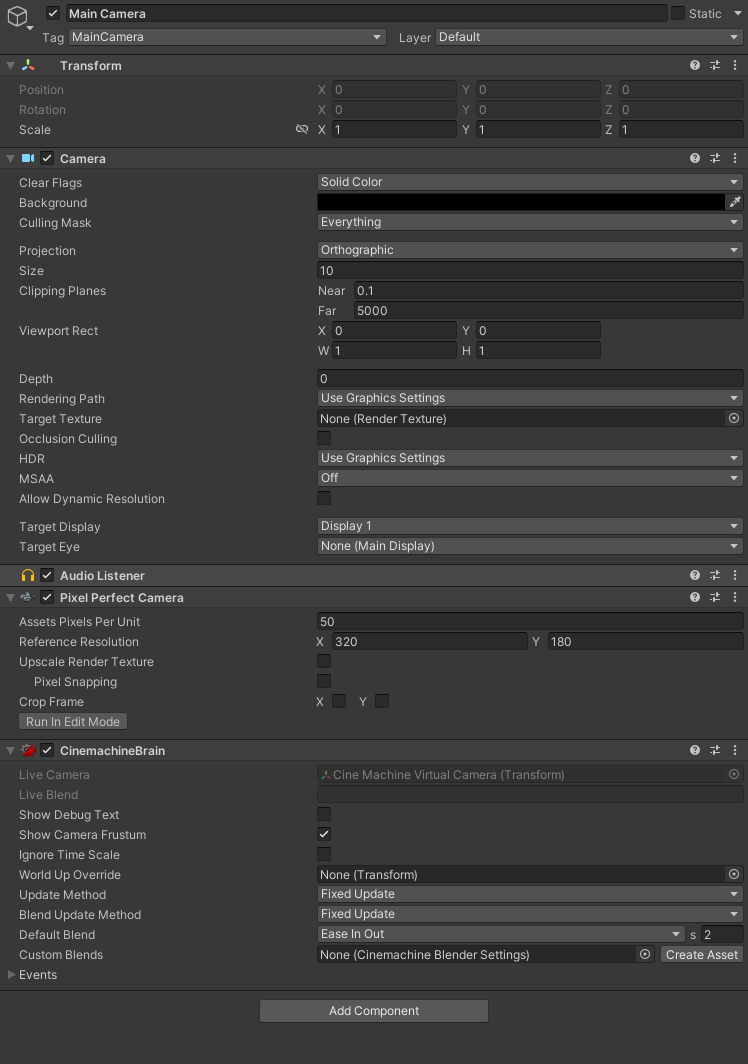Image resolution: width=748 pixels, height=1064 pixels.
Task: Click the GameObject cube icon
Action: click(x=18, y=16)
